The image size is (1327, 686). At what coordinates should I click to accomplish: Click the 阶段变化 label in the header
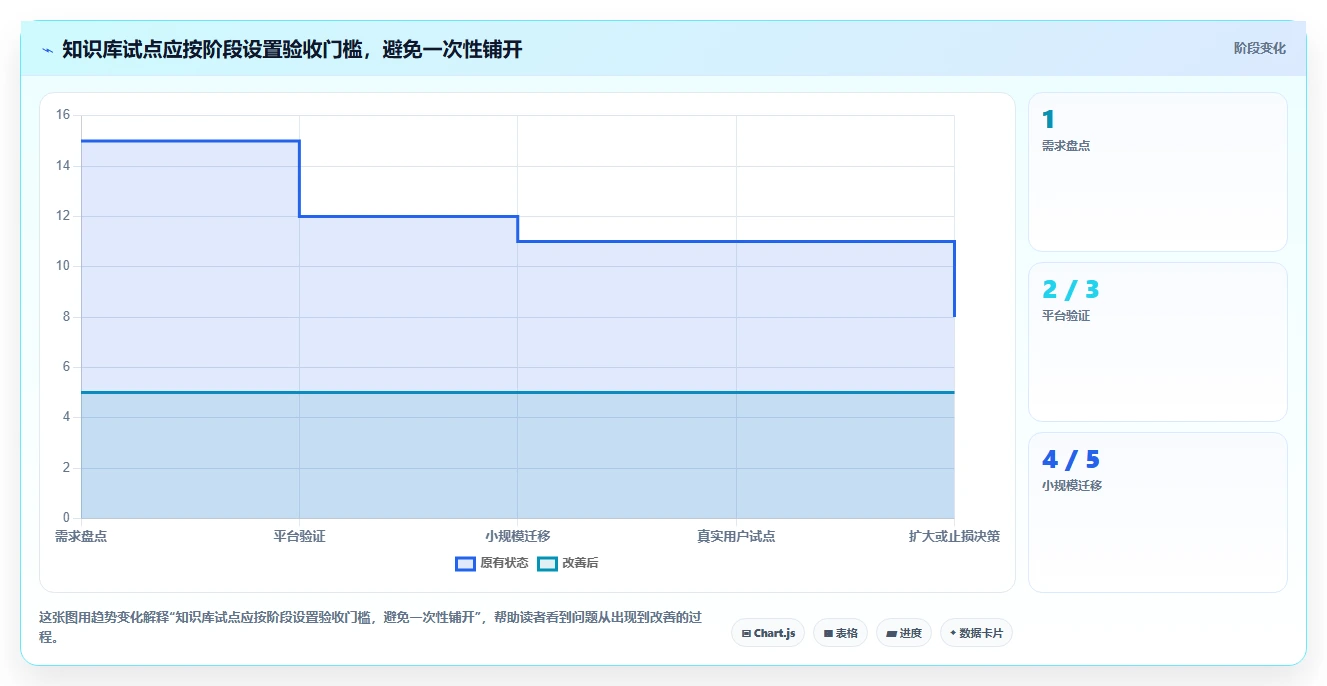1259,48
